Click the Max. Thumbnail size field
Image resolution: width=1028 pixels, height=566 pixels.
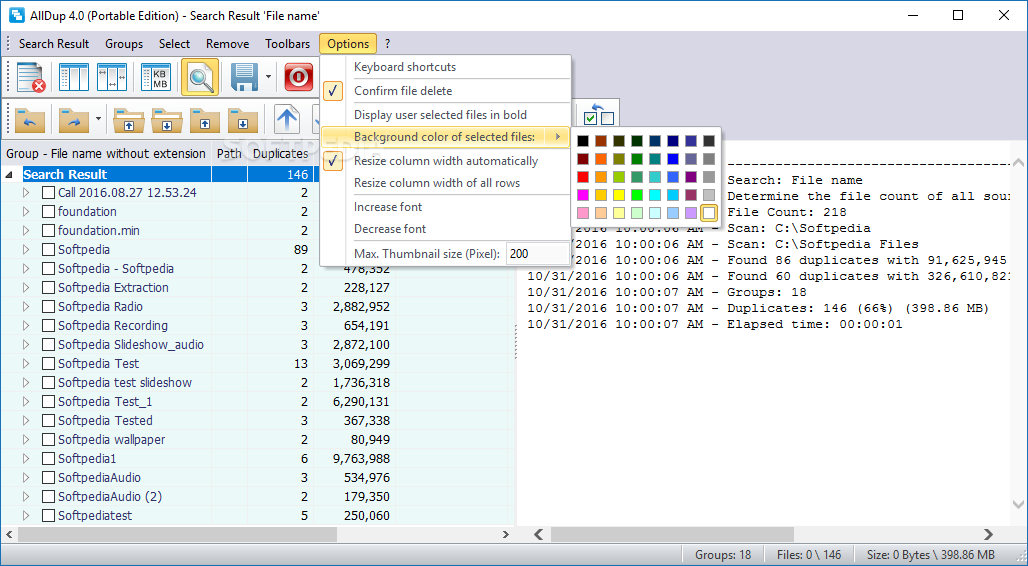pyautogui.click(x=538, y=254)
